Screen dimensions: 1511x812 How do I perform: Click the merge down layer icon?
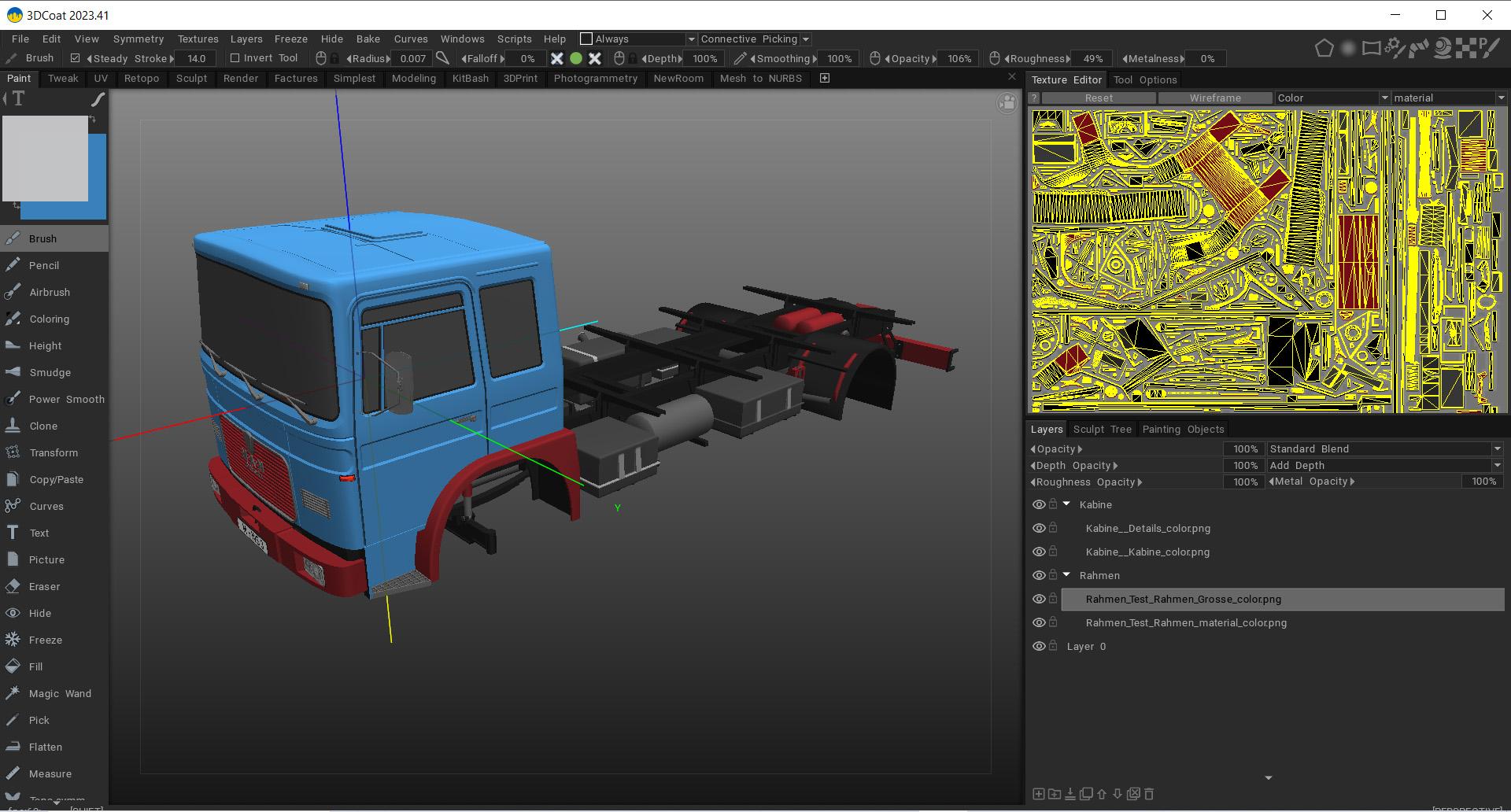[1070, 794]
